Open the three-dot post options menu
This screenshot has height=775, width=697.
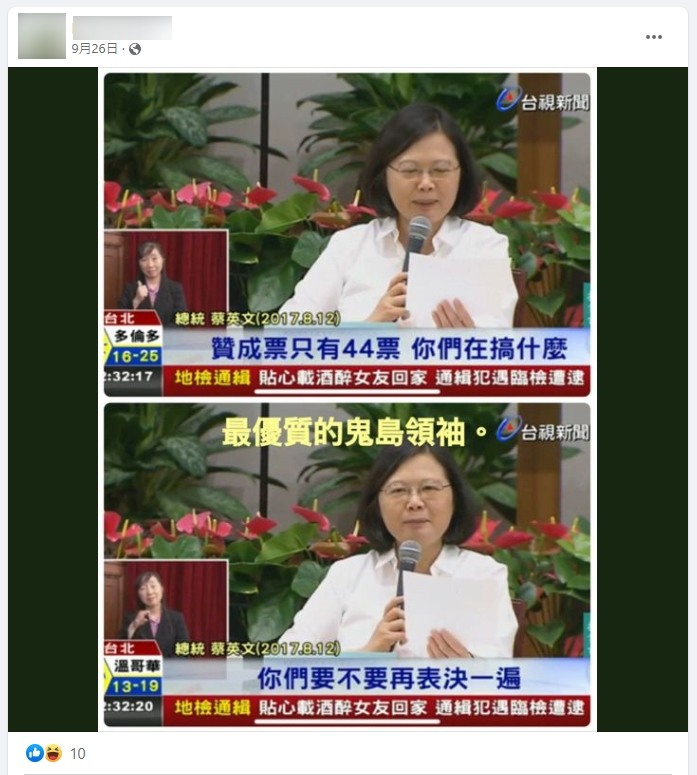pyautogui.click(x=653, y=37)
